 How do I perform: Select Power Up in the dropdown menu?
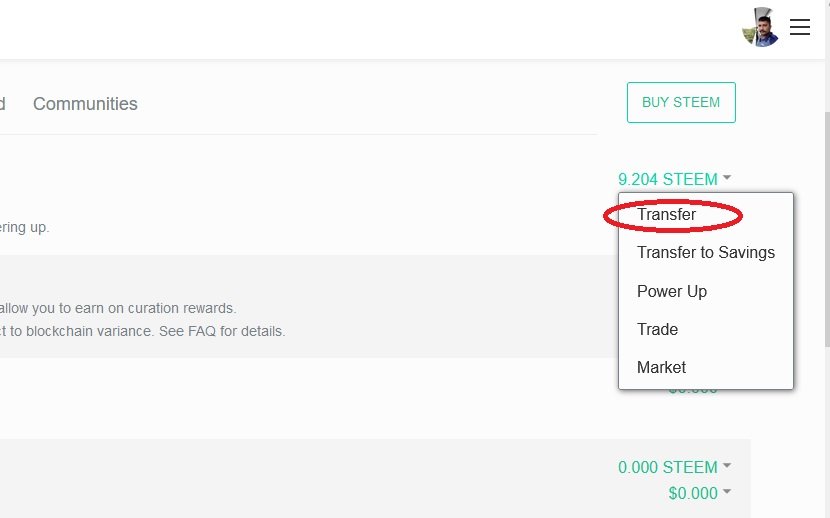click(671, 291)
